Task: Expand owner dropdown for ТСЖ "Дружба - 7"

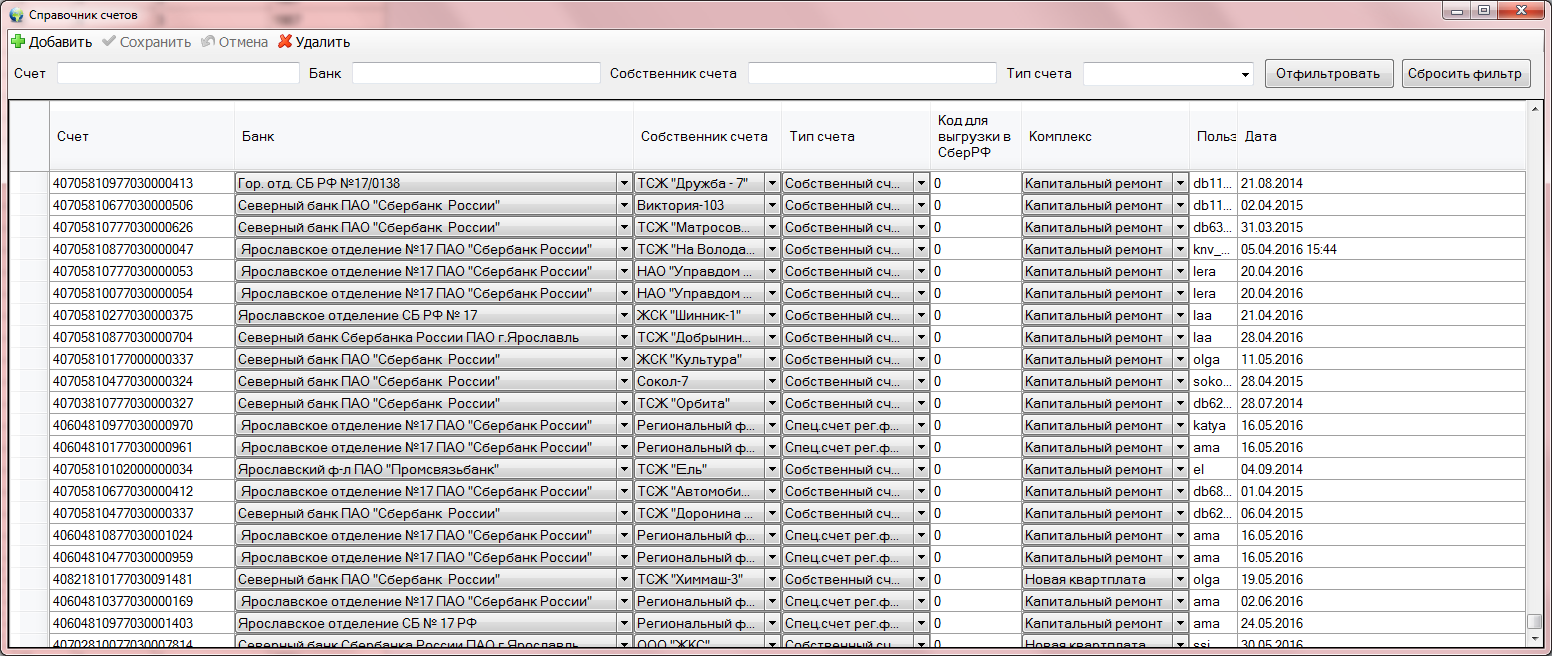Action: [x=771, y=183]
